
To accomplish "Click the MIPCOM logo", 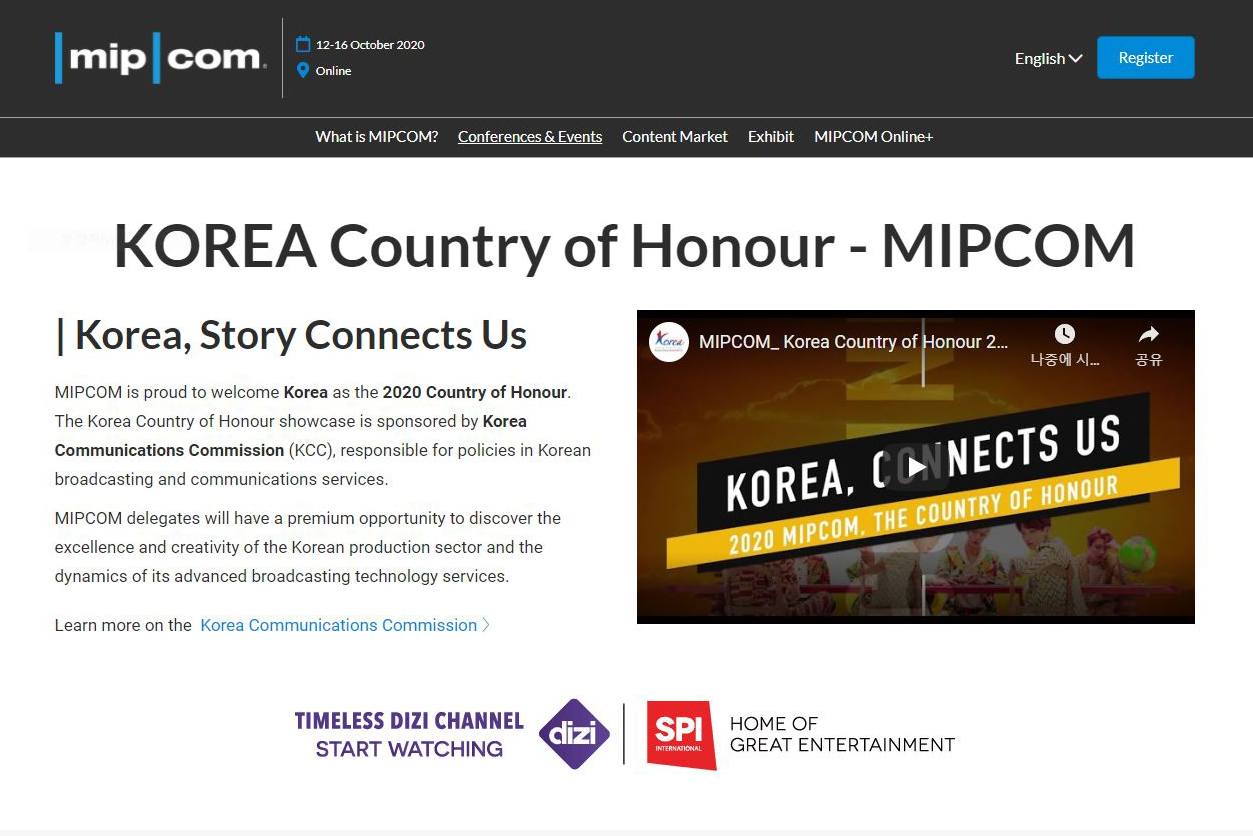I will click(x=161, y=58).
